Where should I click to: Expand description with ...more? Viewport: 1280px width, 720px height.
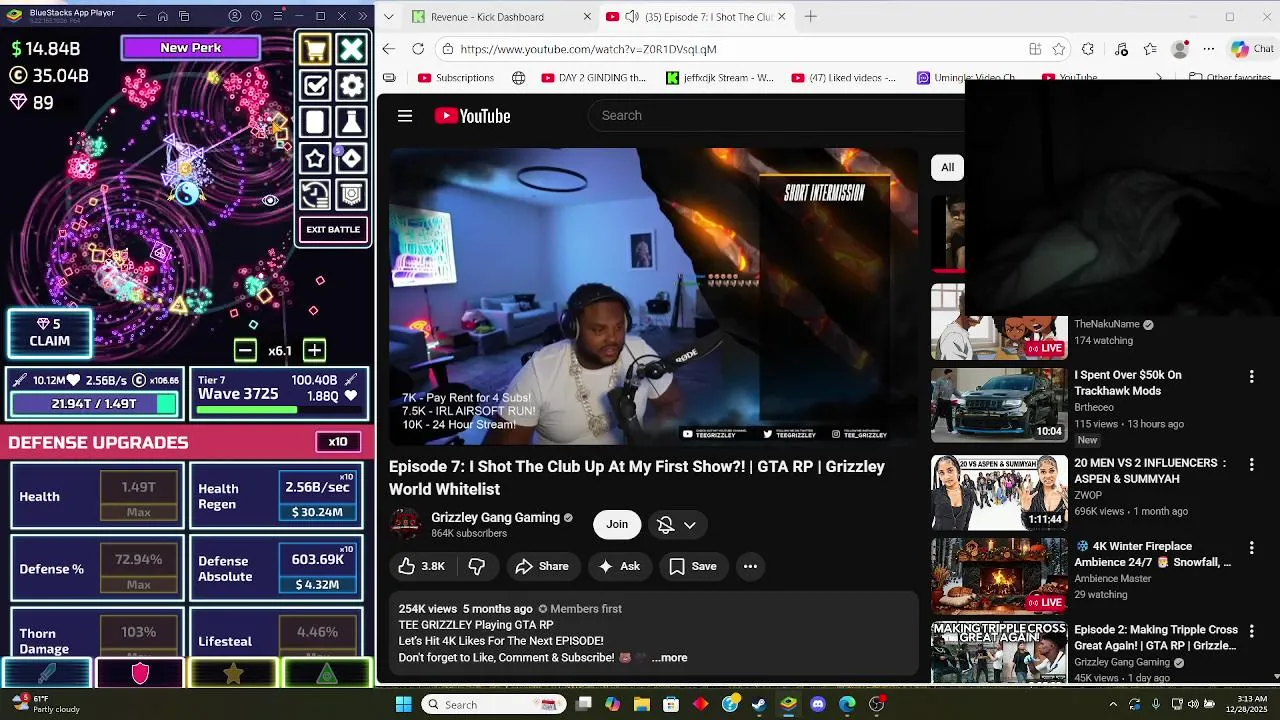pos(669,658)
